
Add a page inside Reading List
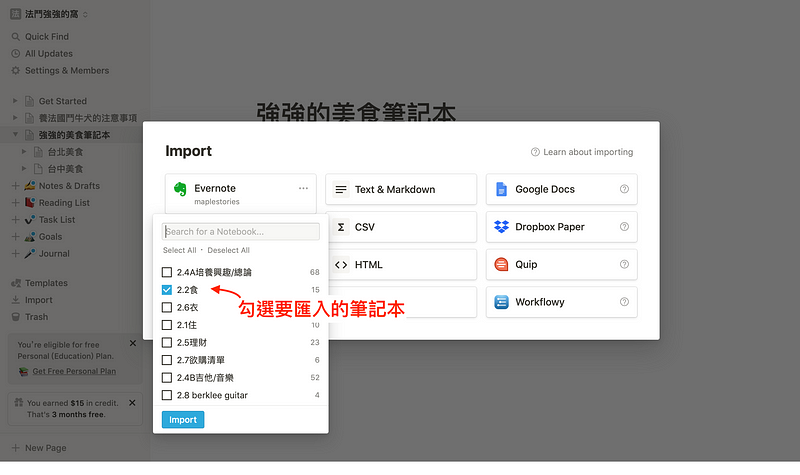point(15,203)
